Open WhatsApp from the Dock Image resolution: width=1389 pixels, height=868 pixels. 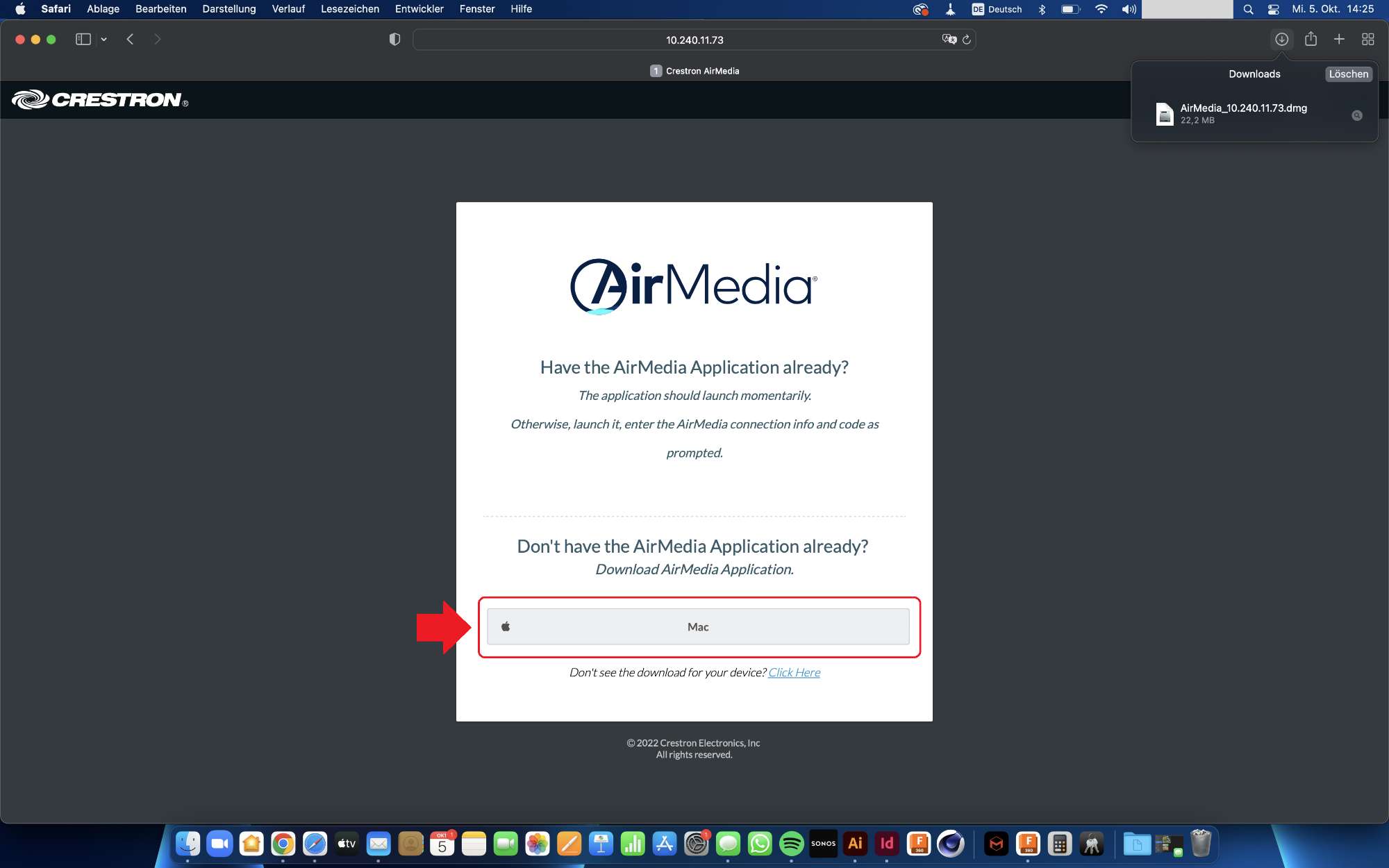(760, 844)
